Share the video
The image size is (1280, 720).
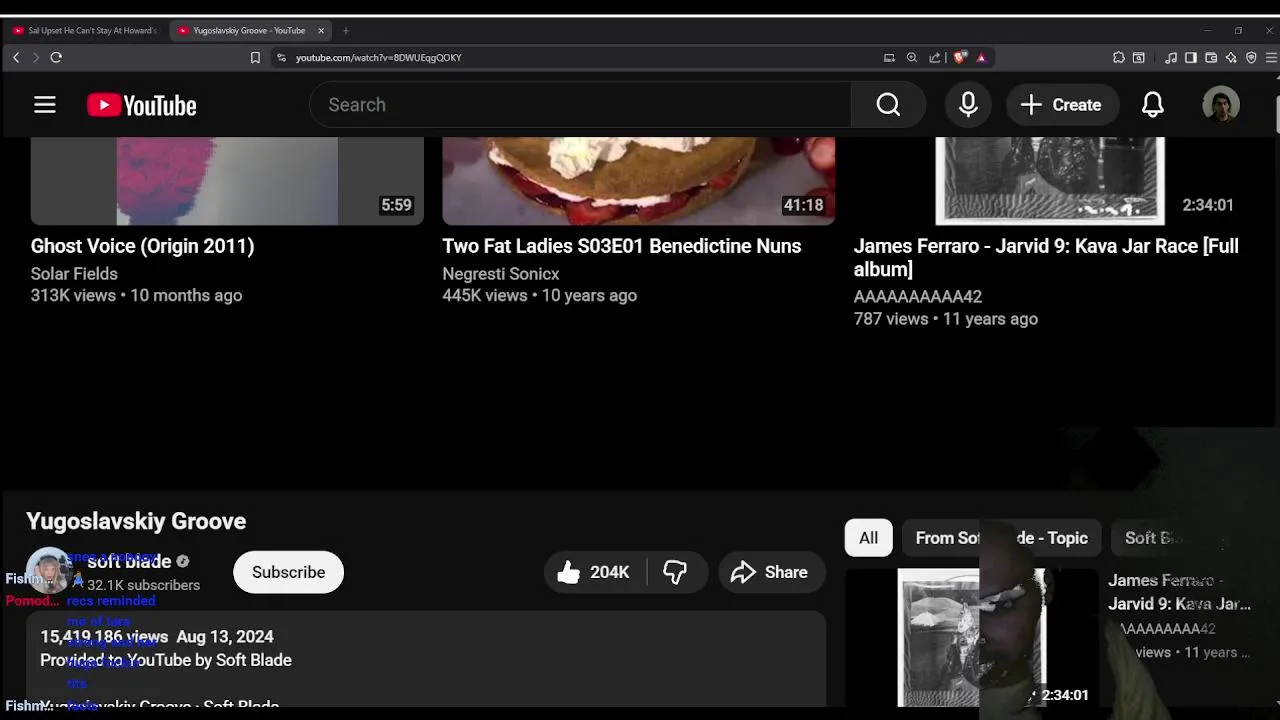(772, 572)
